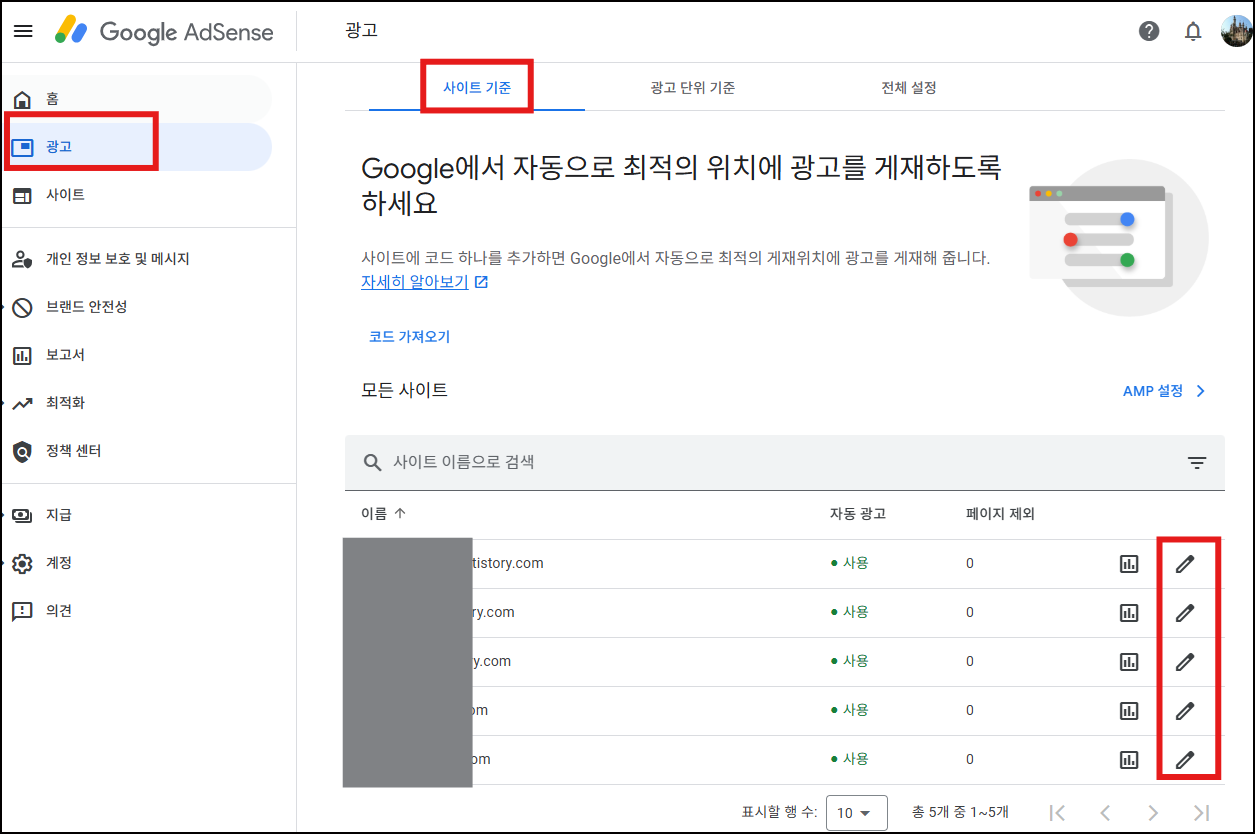The image size is (1255, 834).
Task: Open the AdSense navigation hamburger menu
Action: pyautogui.click(x=23, y=31)
